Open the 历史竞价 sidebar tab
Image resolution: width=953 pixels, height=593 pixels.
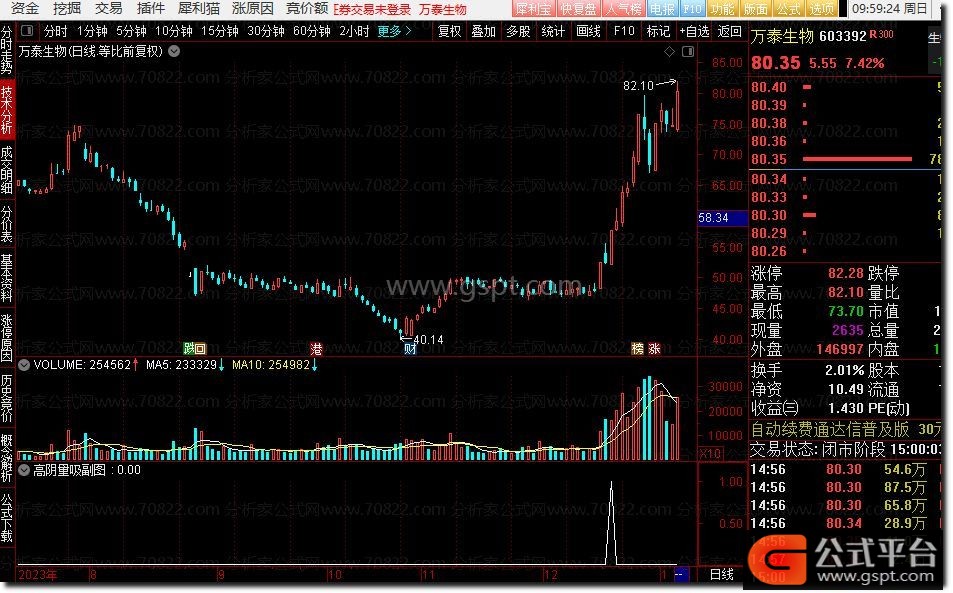pos(7,397)
